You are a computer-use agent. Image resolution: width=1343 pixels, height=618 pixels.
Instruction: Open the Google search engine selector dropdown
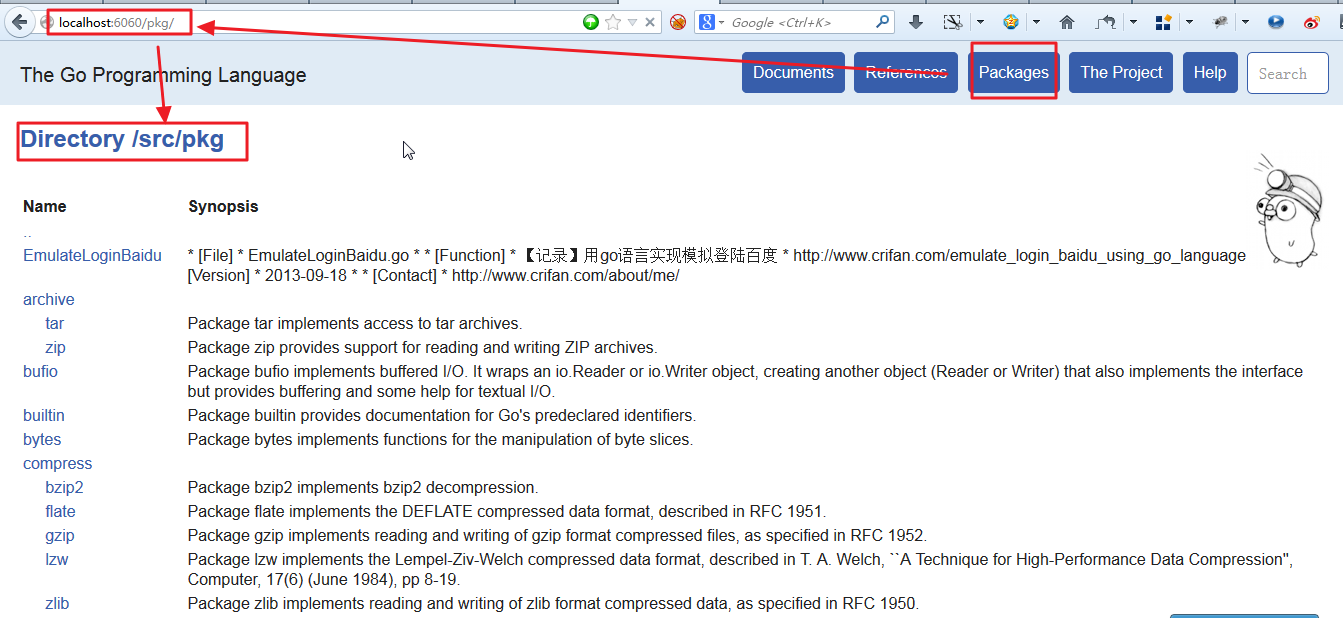pyautogui.click(x=711, y=22)
